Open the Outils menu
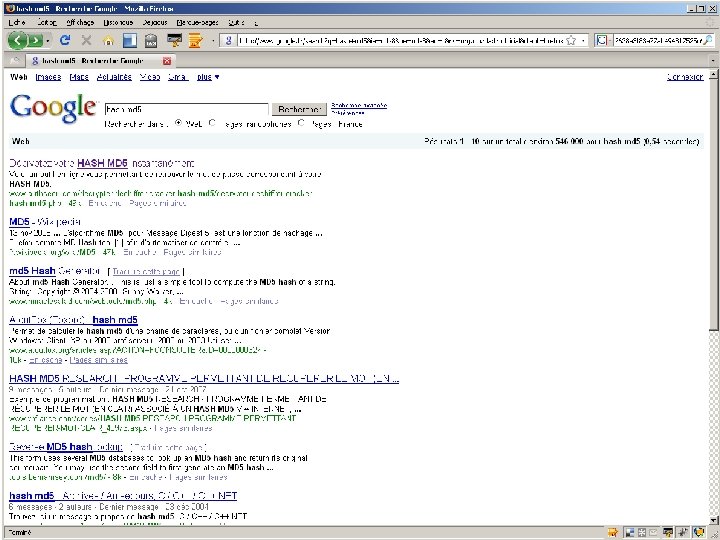The height and width of the screenshot is (540, 720). coord(236,22)
